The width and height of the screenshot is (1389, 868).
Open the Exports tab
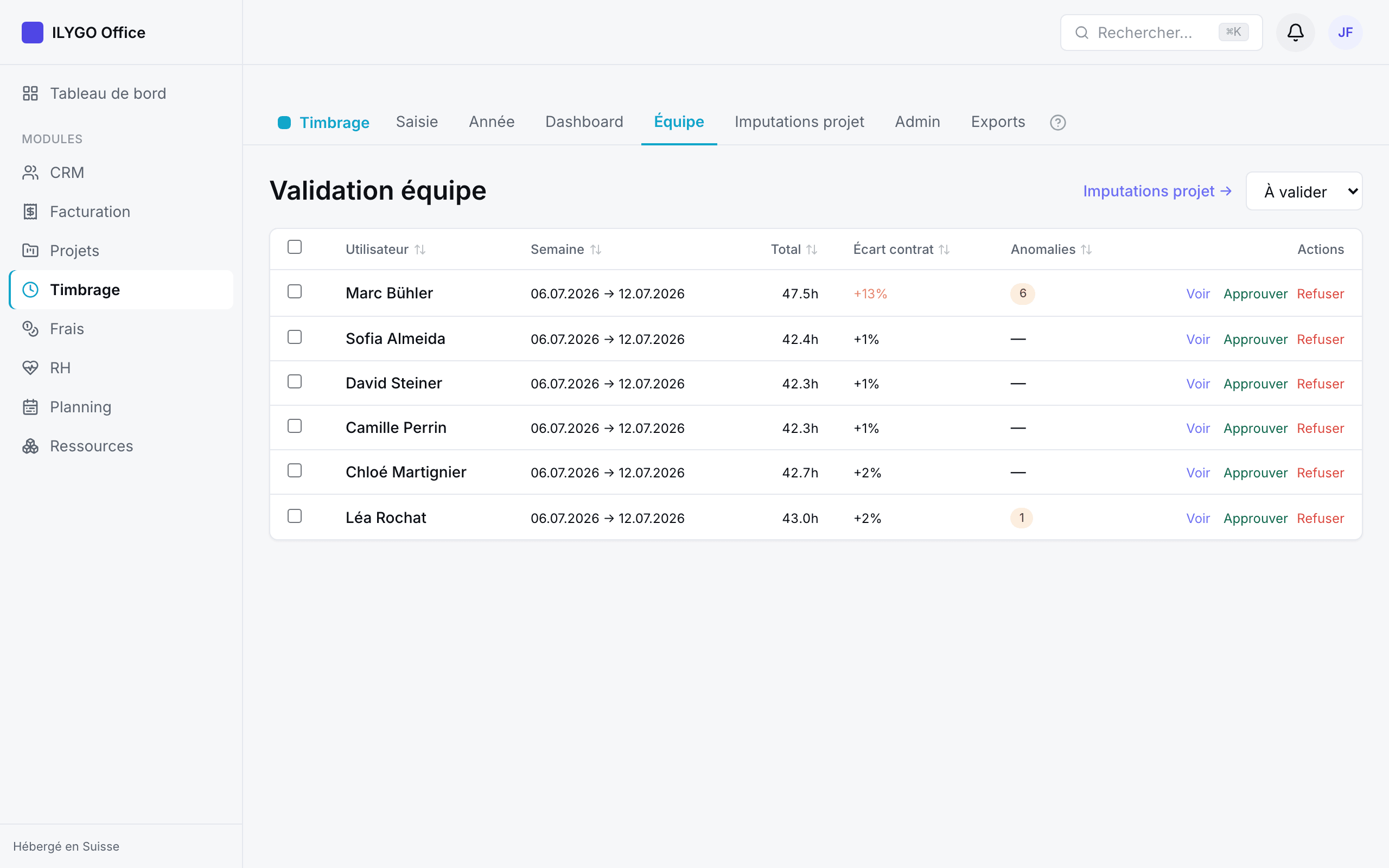998,122
